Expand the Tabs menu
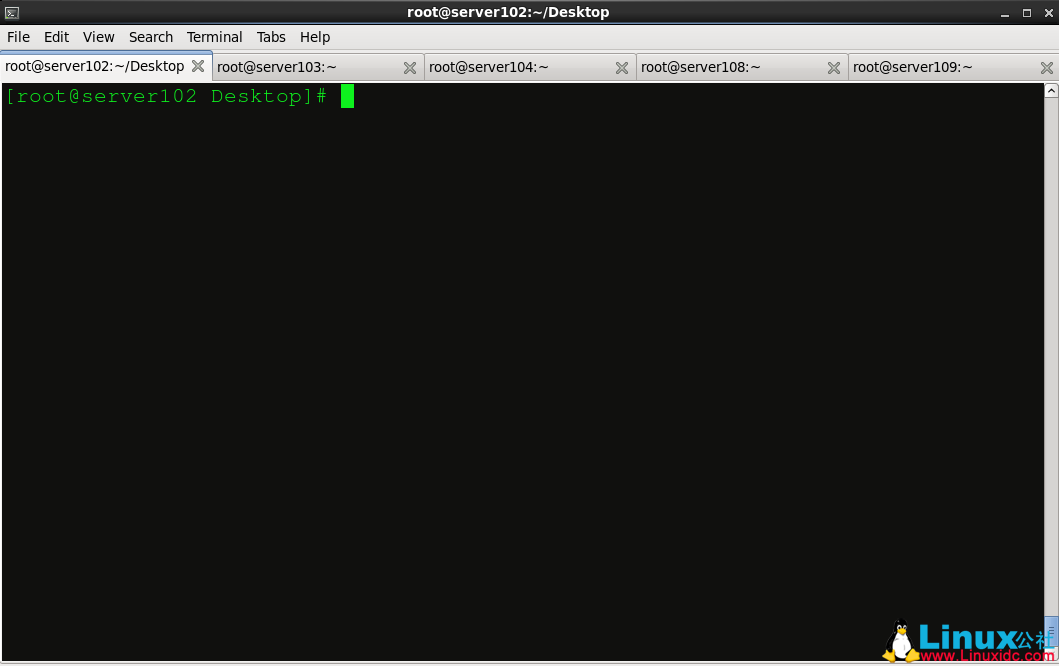Image resolution: width=1059 pixels, height=666 pixels. click(271, 37)
